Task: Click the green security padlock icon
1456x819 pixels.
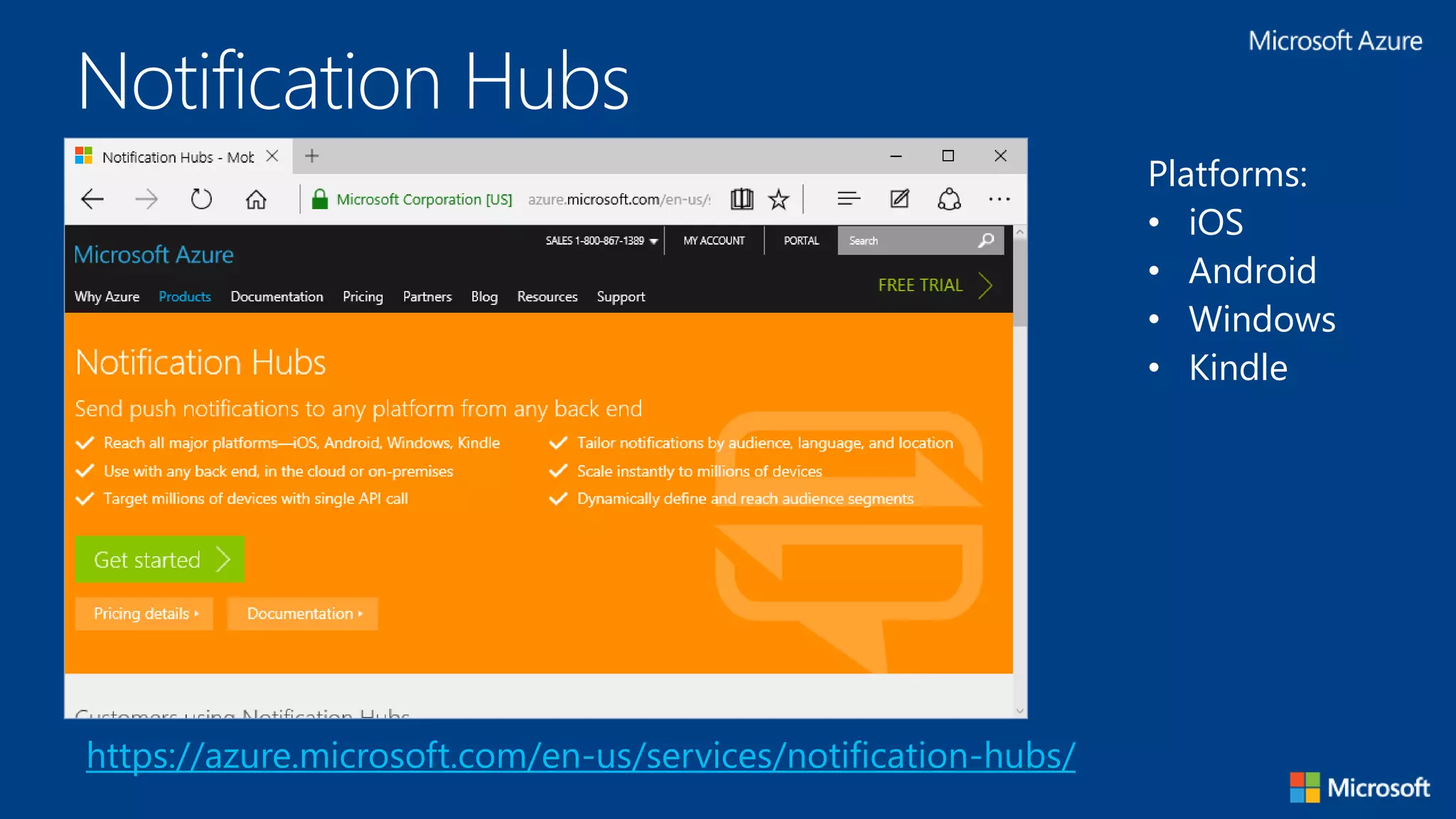Action: [x=320, y=199]
